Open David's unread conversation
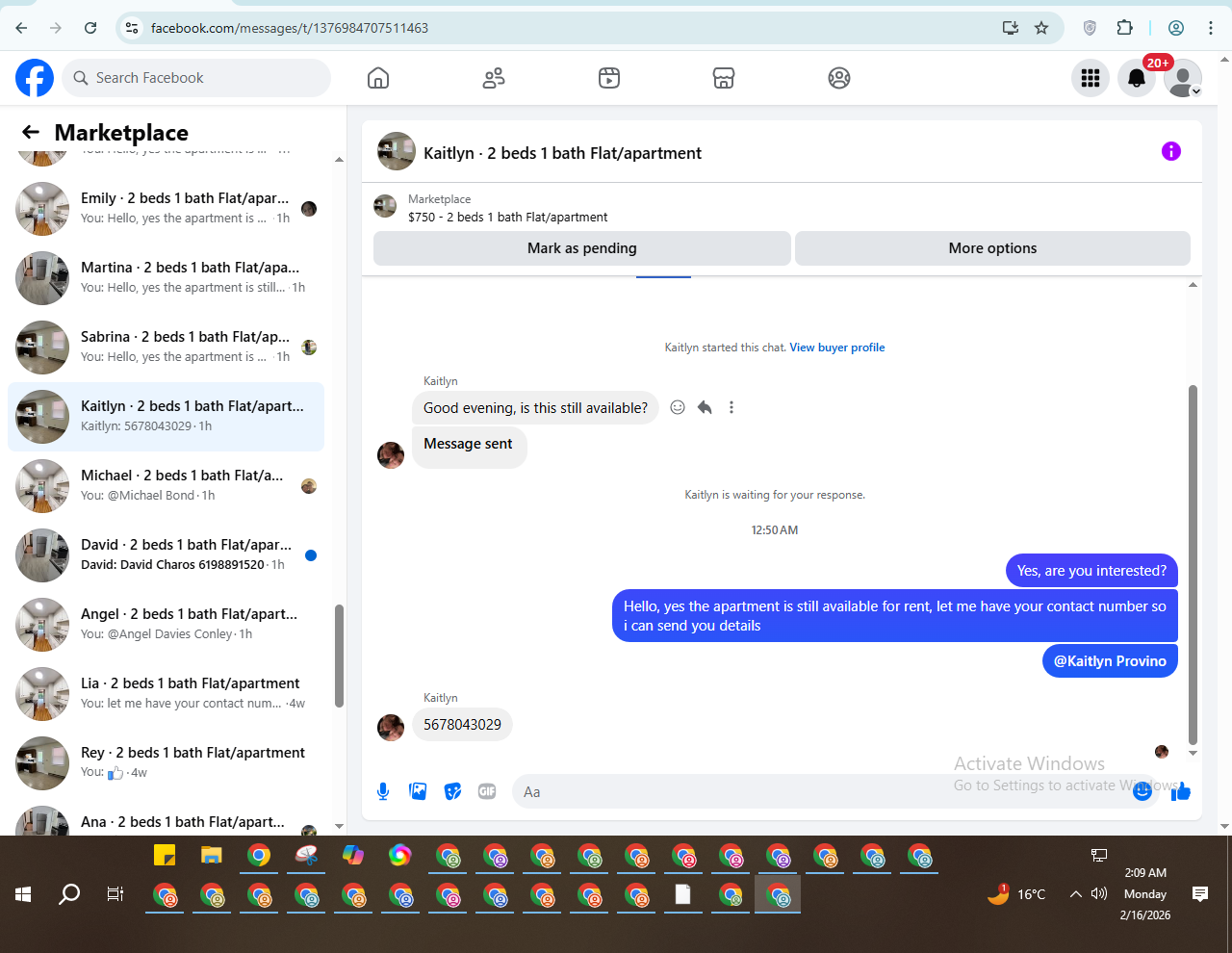1232x953 pixels. point(166,555)
